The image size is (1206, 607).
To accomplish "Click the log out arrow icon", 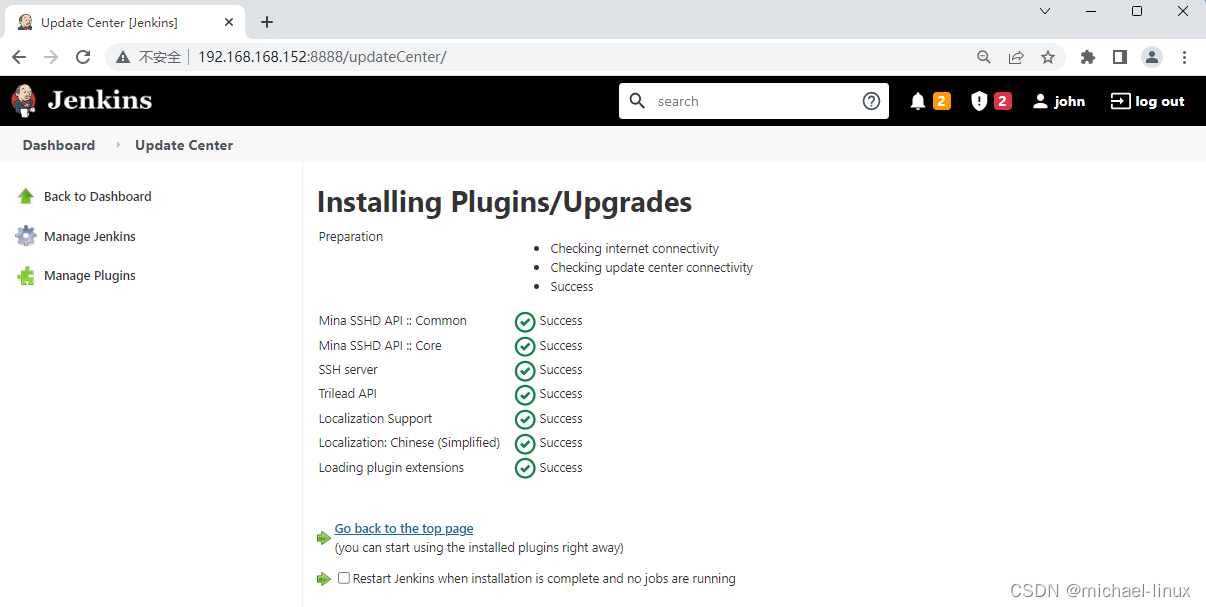I will [1120, 101].
